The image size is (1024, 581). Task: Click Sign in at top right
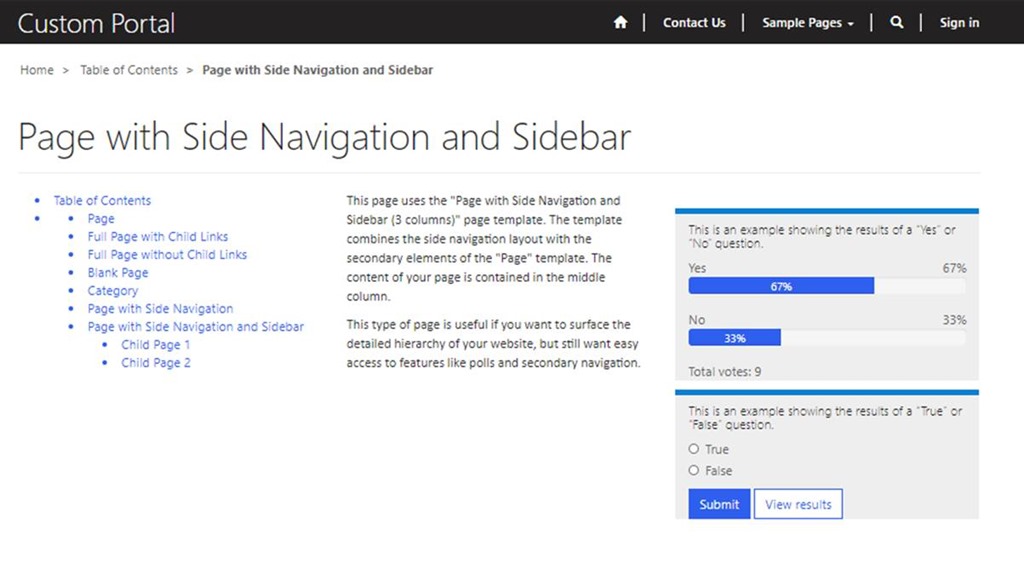(x=959, y=23)
